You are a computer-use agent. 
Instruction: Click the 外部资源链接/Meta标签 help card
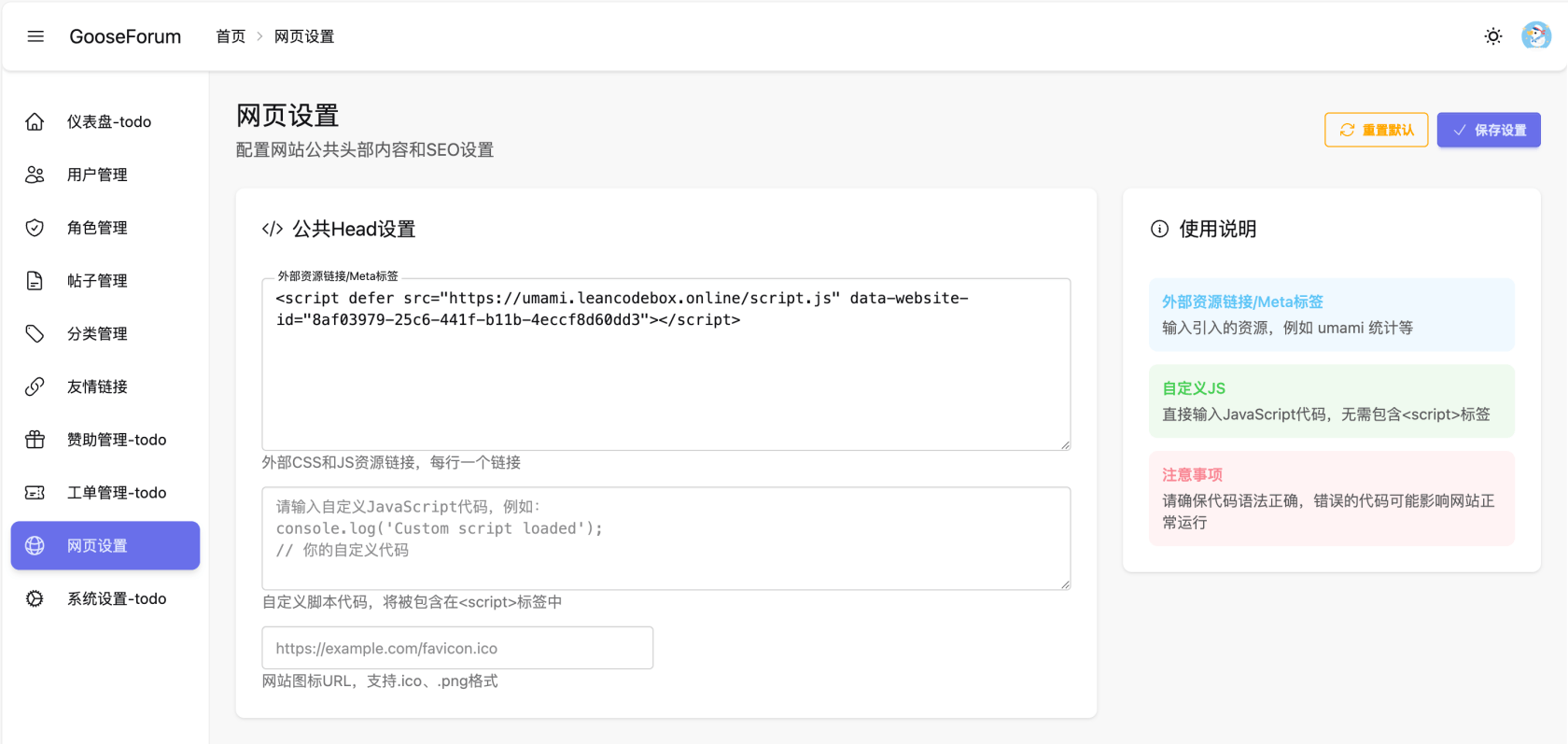[1332, 315]
